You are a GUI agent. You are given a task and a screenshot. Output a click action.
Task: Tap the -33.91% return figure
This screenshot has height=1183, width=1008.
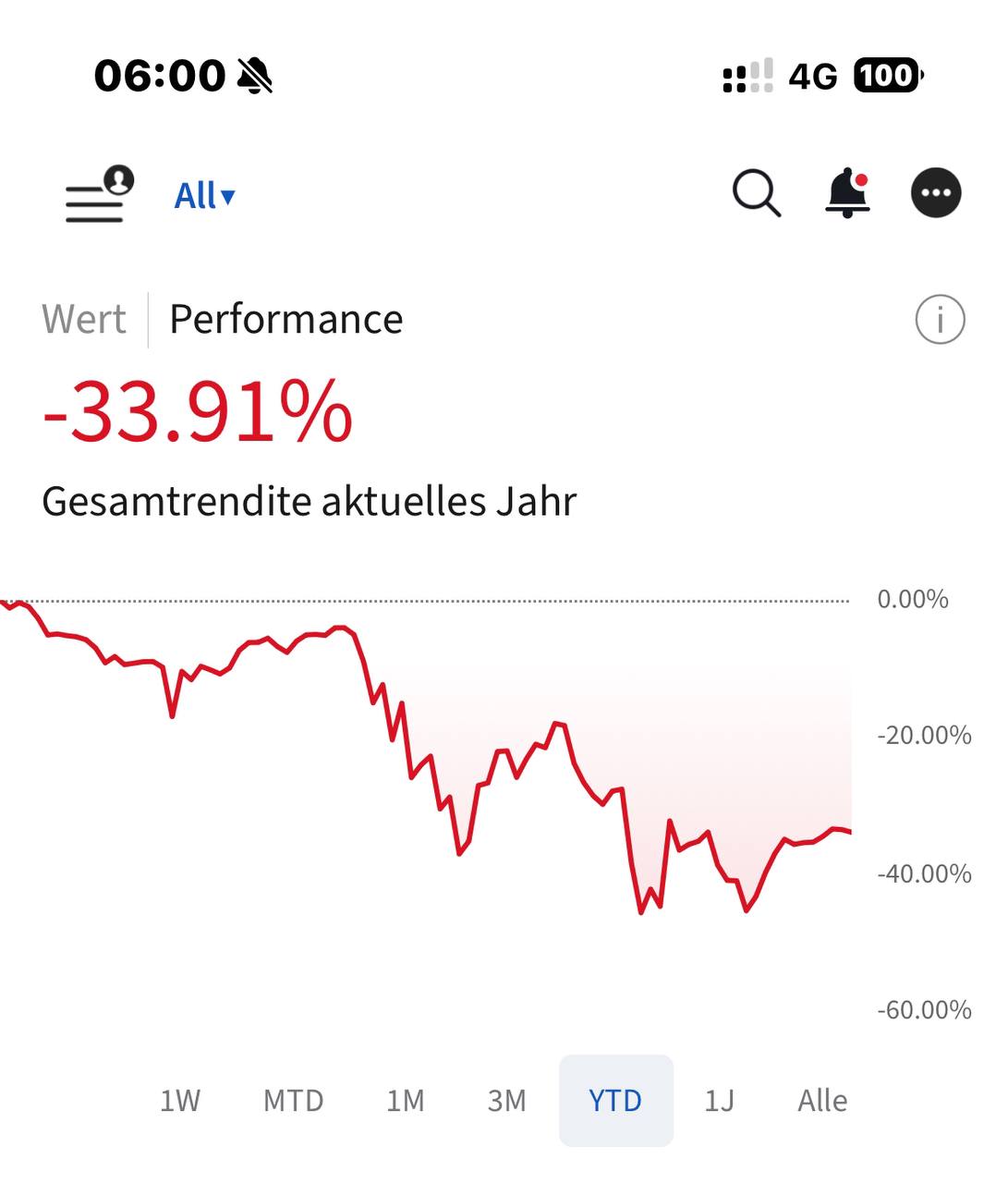(198, 413)
